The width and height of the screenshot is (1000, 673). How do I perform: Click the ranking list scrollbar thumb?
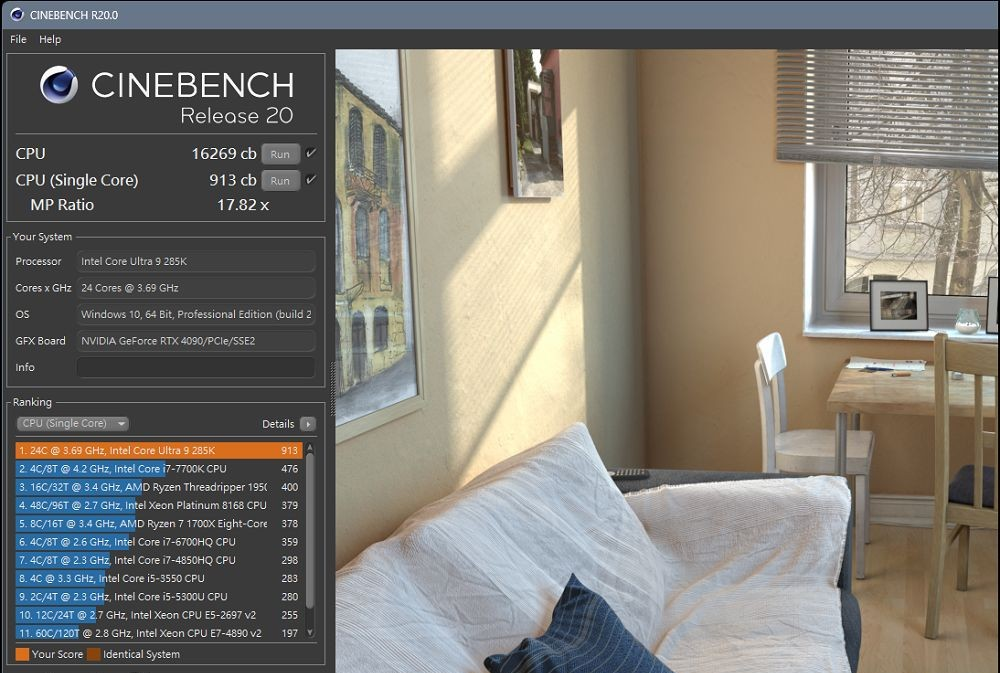click(x=310, y=530)
